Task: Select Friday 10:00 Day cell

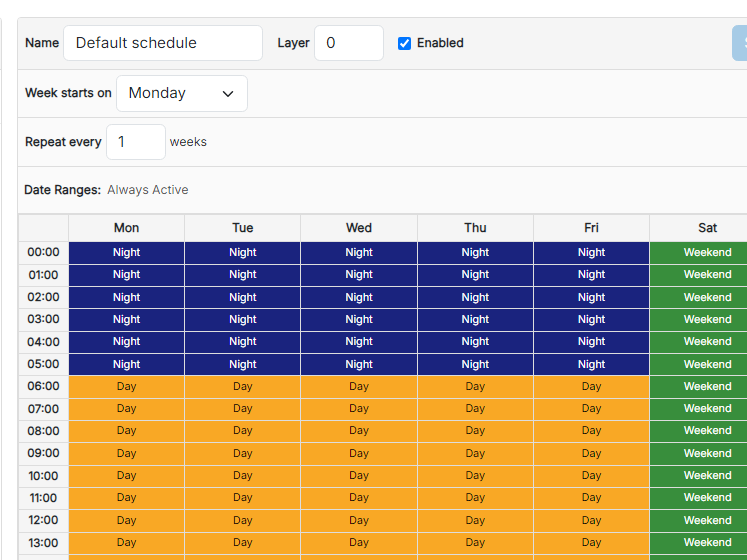Action: (591, 476)
